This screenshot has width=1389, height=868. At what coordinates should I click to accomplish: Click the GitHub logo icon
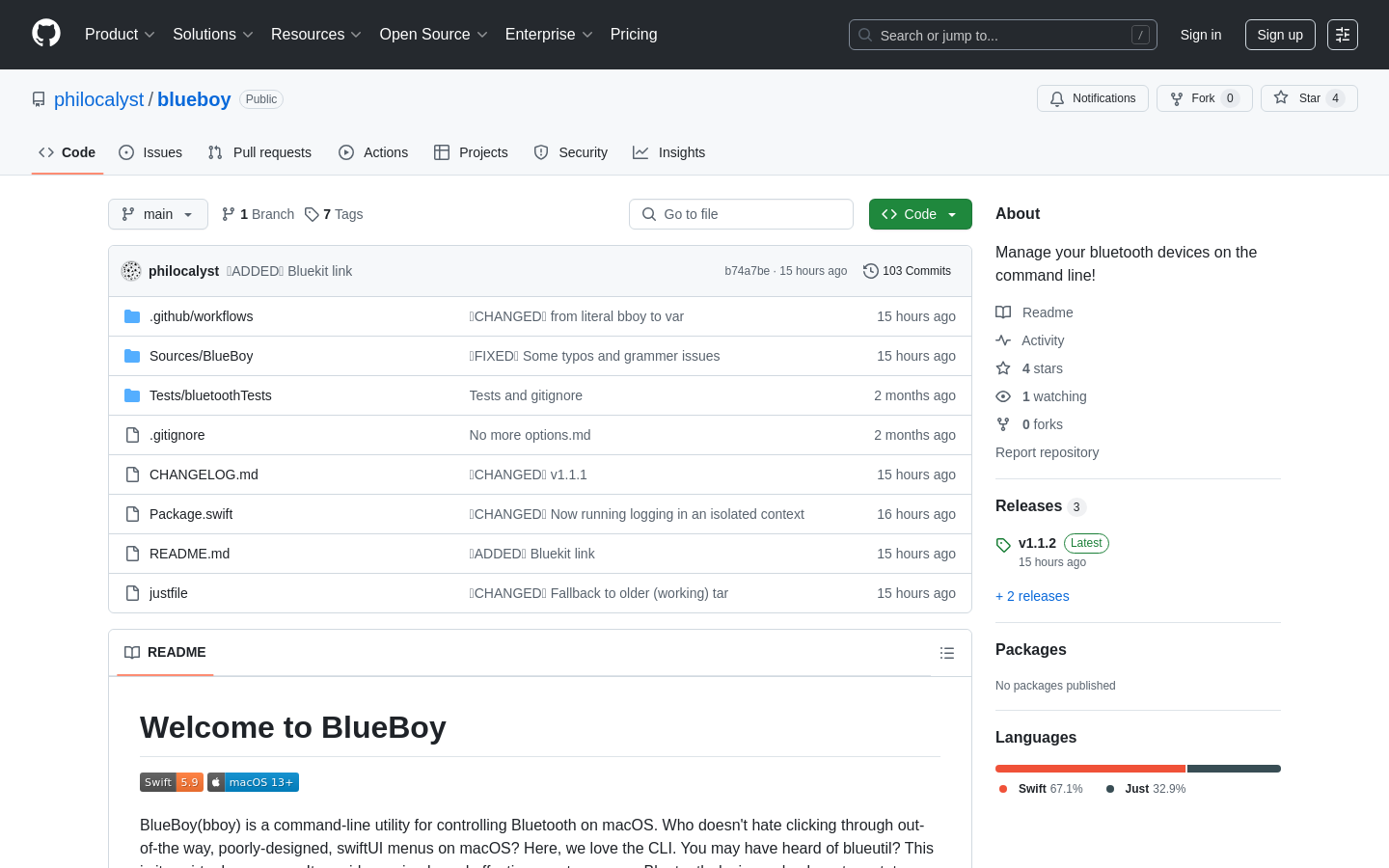[x=46, y=34]
